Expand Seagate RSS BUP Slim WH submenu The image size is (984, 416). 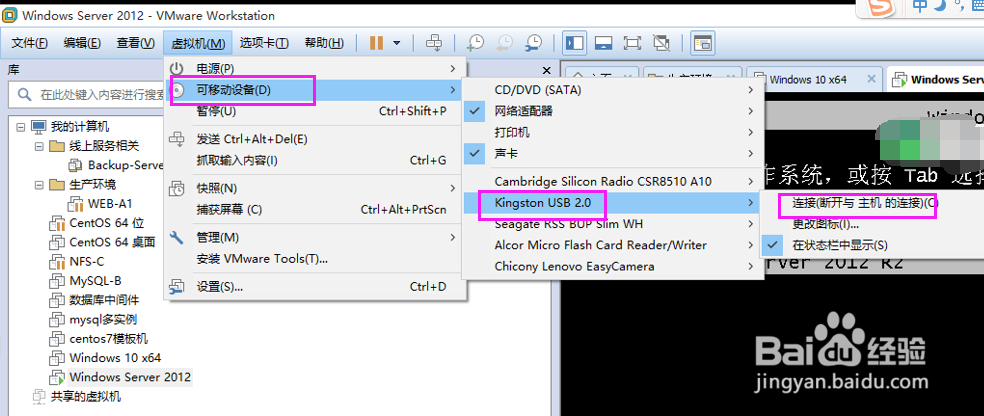(612, 224)
